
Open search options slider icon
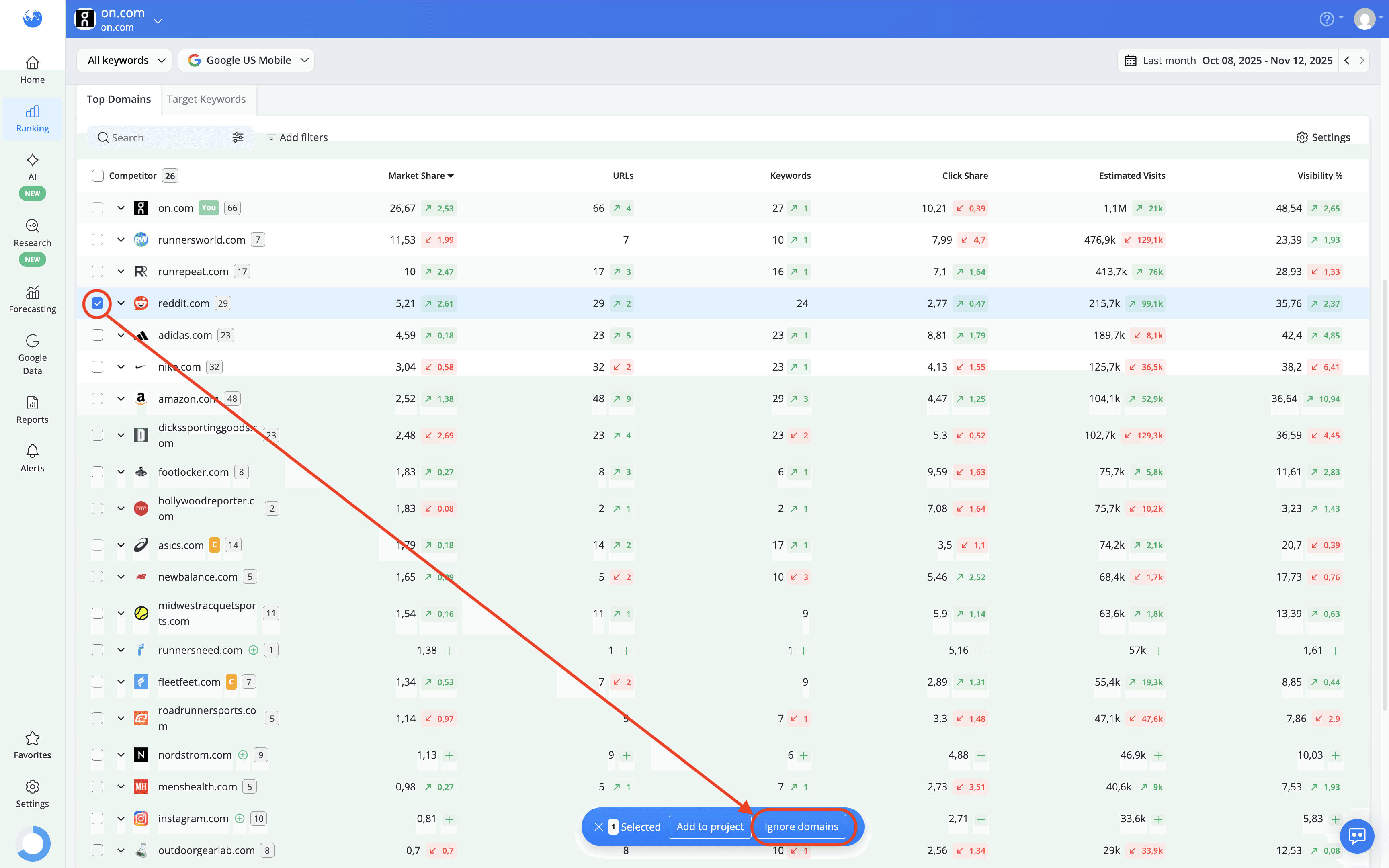point(238,137)
